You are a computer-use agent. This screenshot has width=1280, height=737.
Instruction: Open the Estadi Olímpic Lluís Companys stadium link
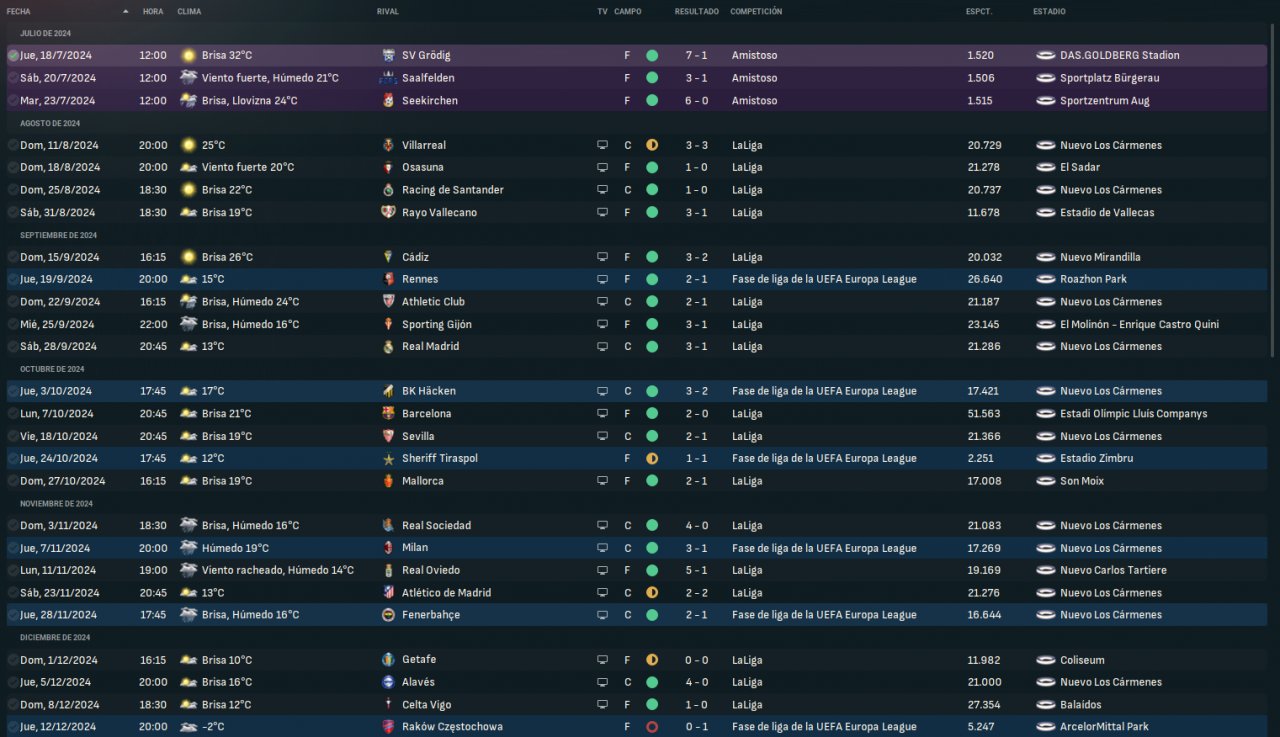click(x=1133, y=413)
